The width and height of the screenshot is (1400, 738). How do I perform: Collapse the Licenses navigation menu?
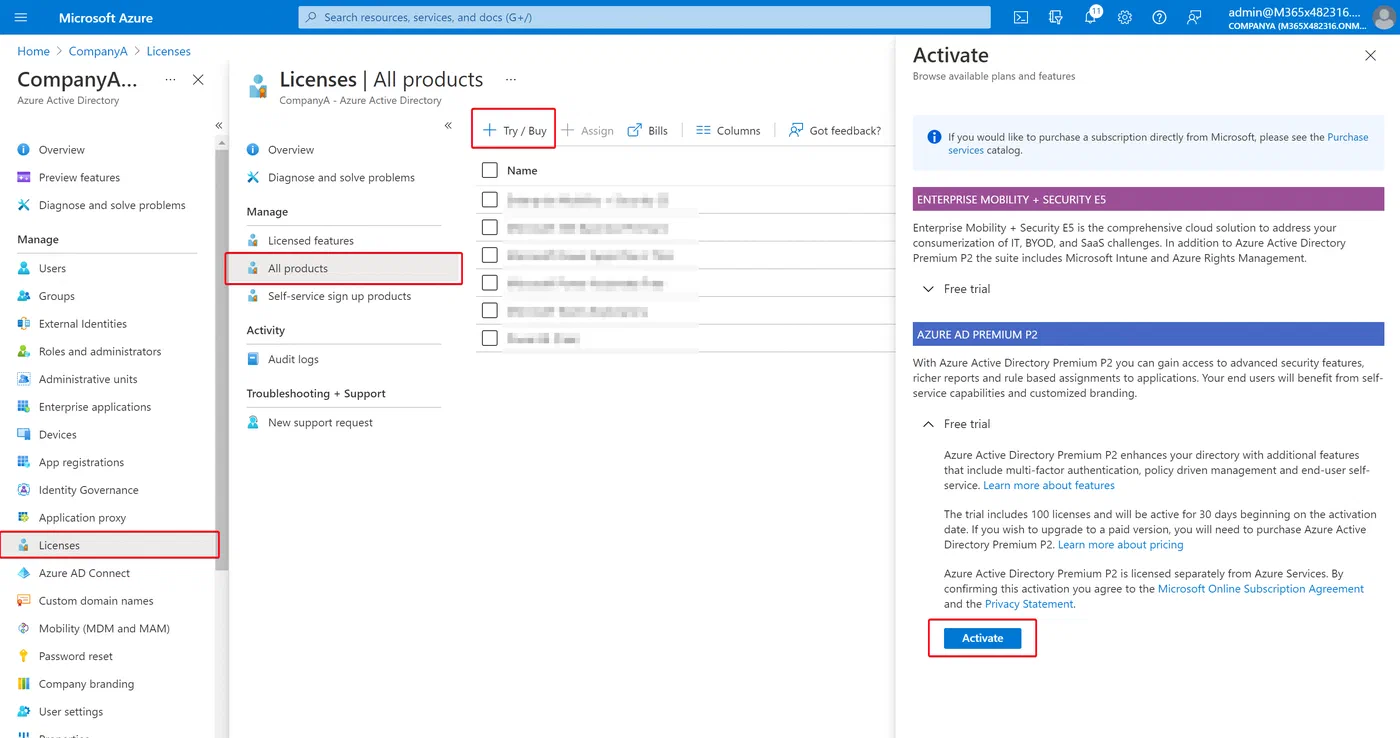coord(448,125)
